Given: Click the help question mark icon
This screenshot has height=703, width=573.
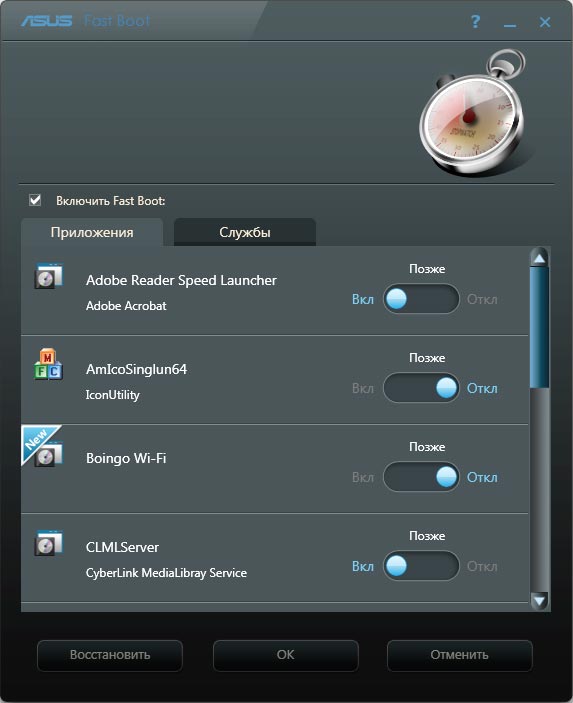Looking at the screenshot, I should tap(475, 21).
